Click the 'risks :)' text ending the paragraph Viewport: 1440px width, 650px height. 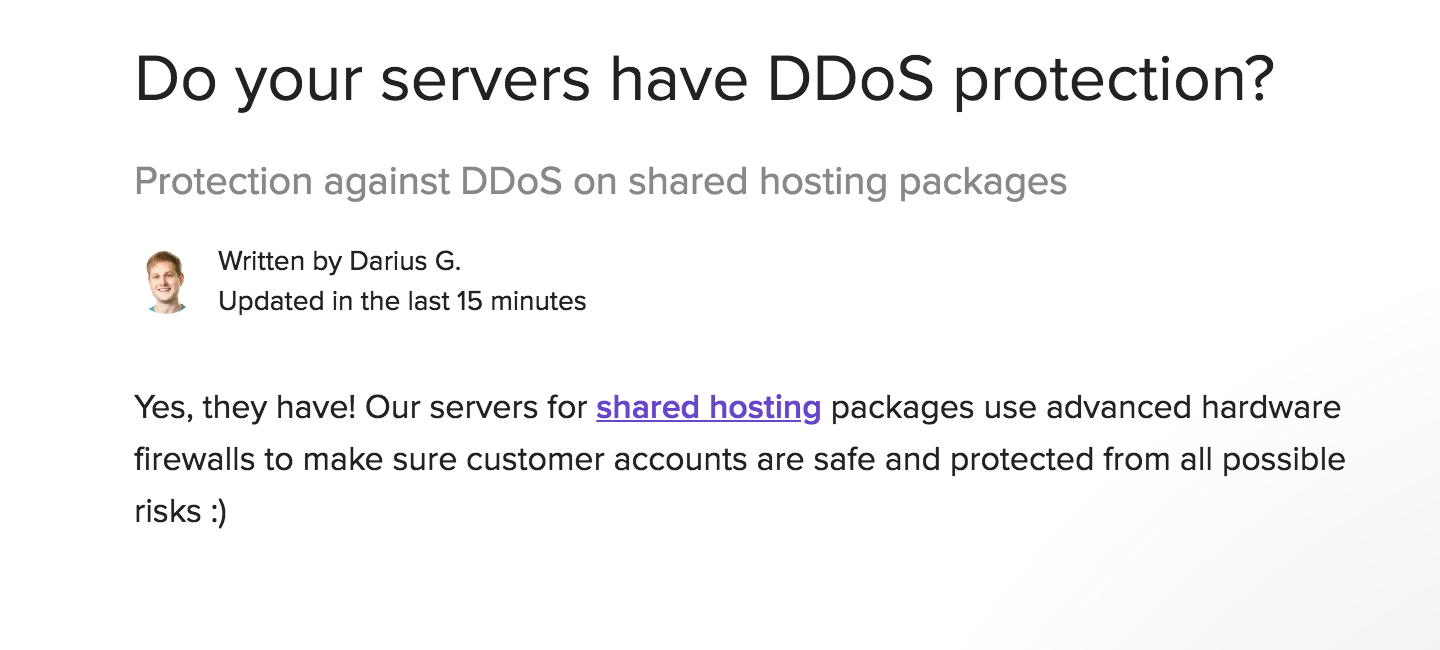click(181, 512)
